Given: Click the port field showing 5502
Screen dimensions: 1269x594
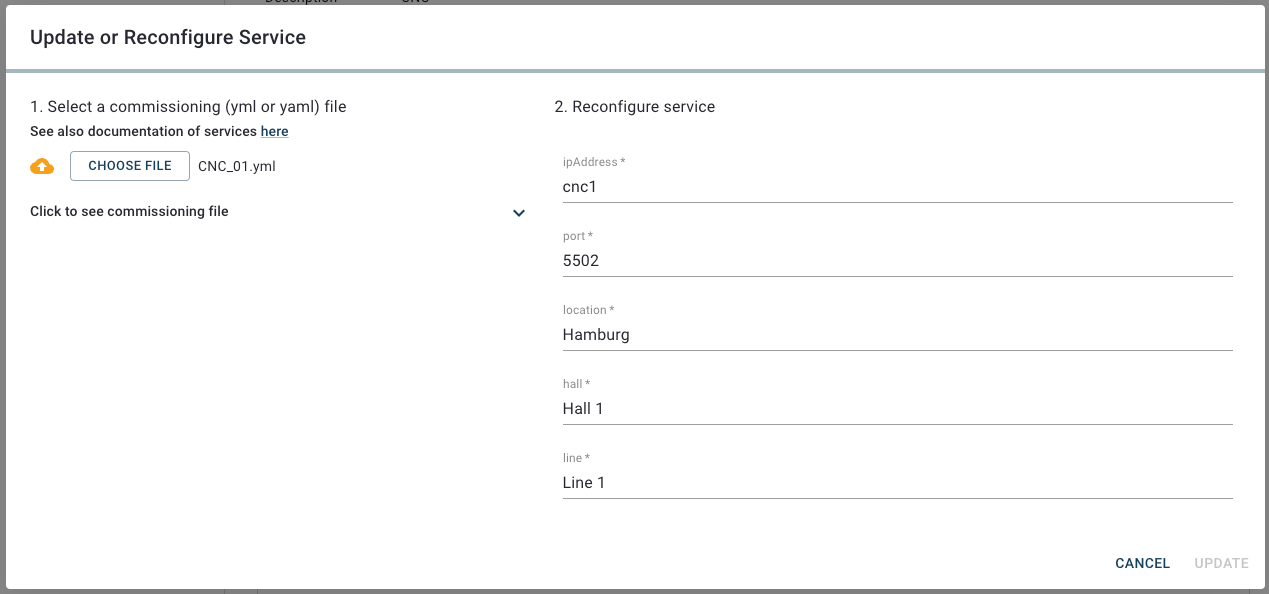Looking at the screenshot, I should [897, 261].
